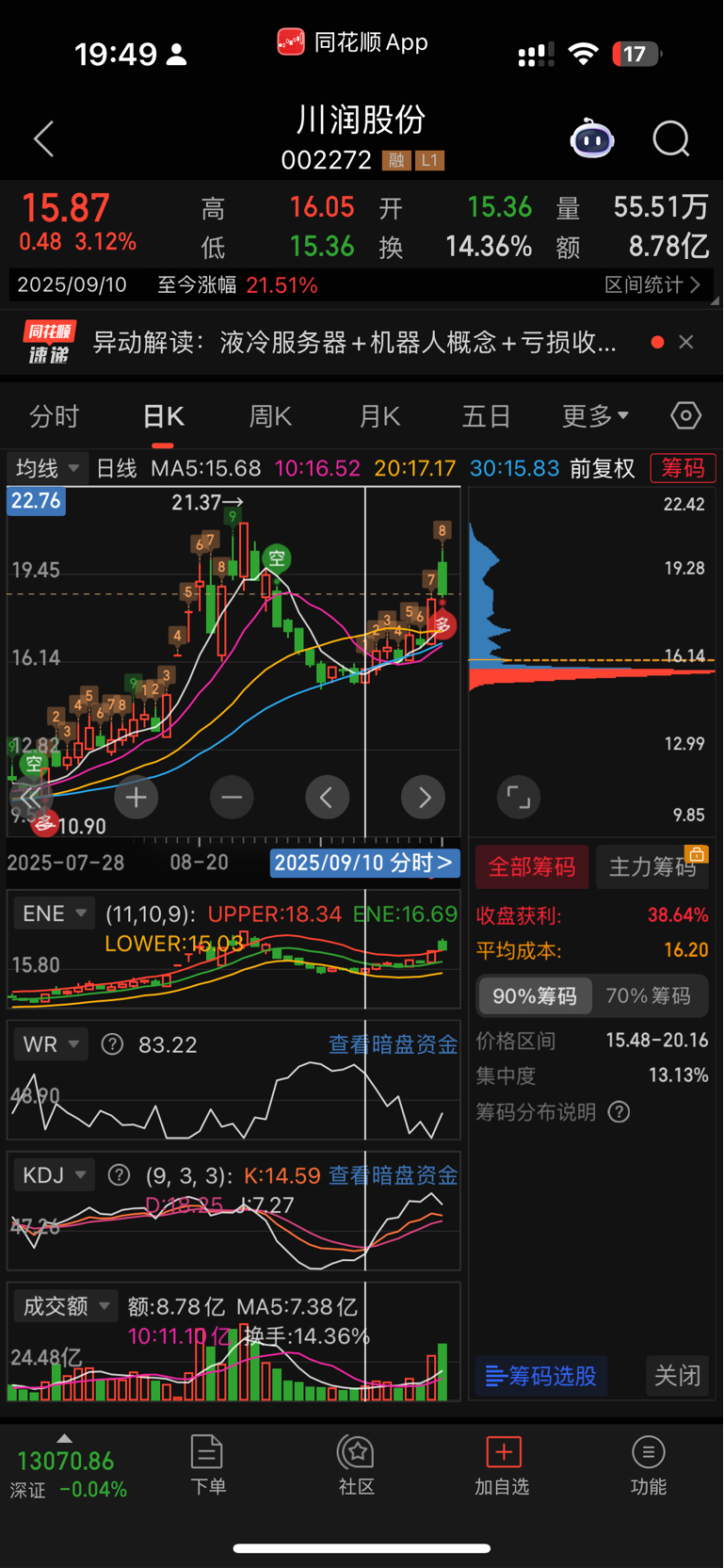This screenshot has height=1568, width=724.
Task: Switch to 70%筹码 range
Action: pyautogui.click(x=649, y=996)
